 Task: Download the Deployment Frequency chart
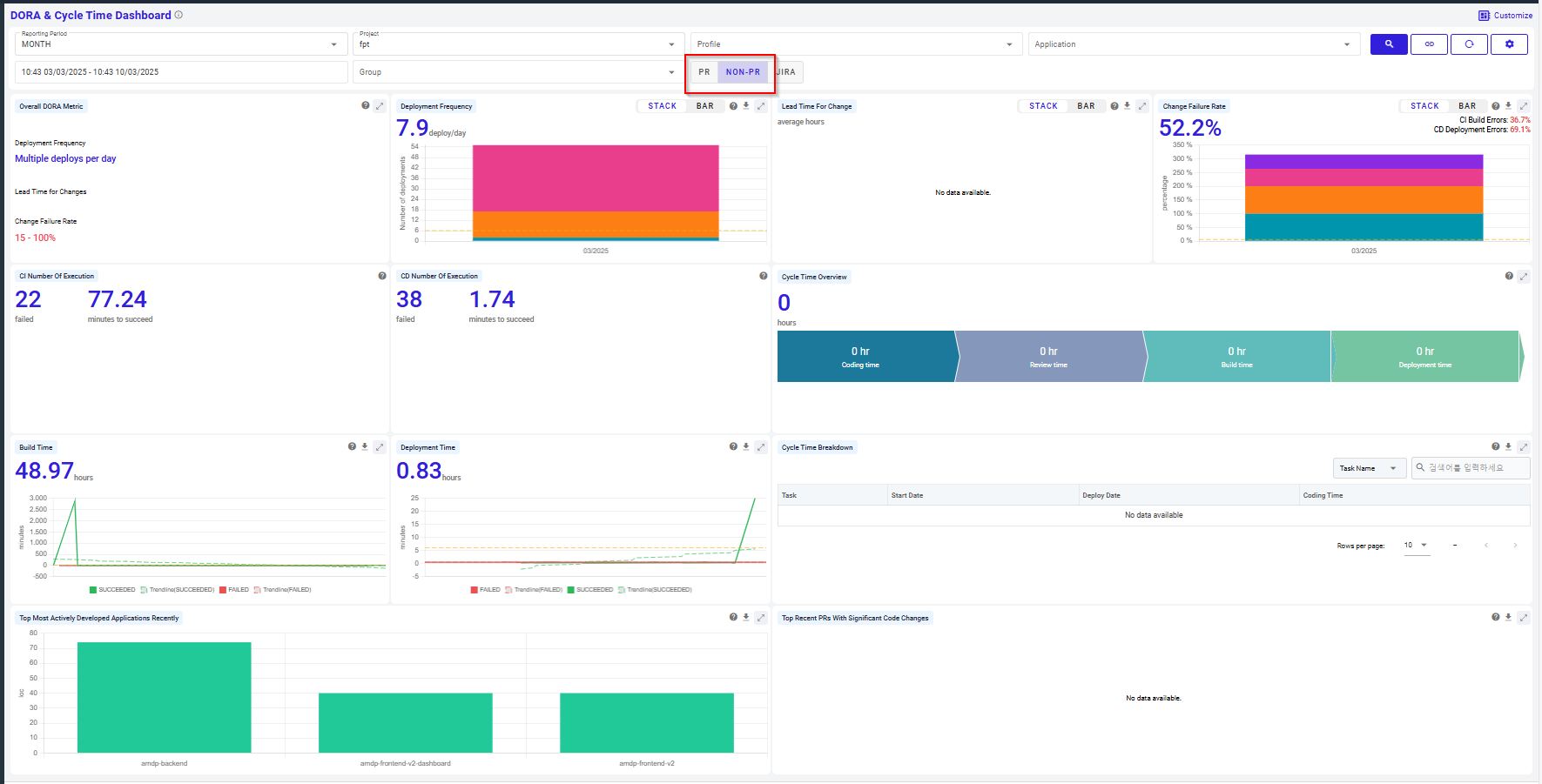coord(746,105)
